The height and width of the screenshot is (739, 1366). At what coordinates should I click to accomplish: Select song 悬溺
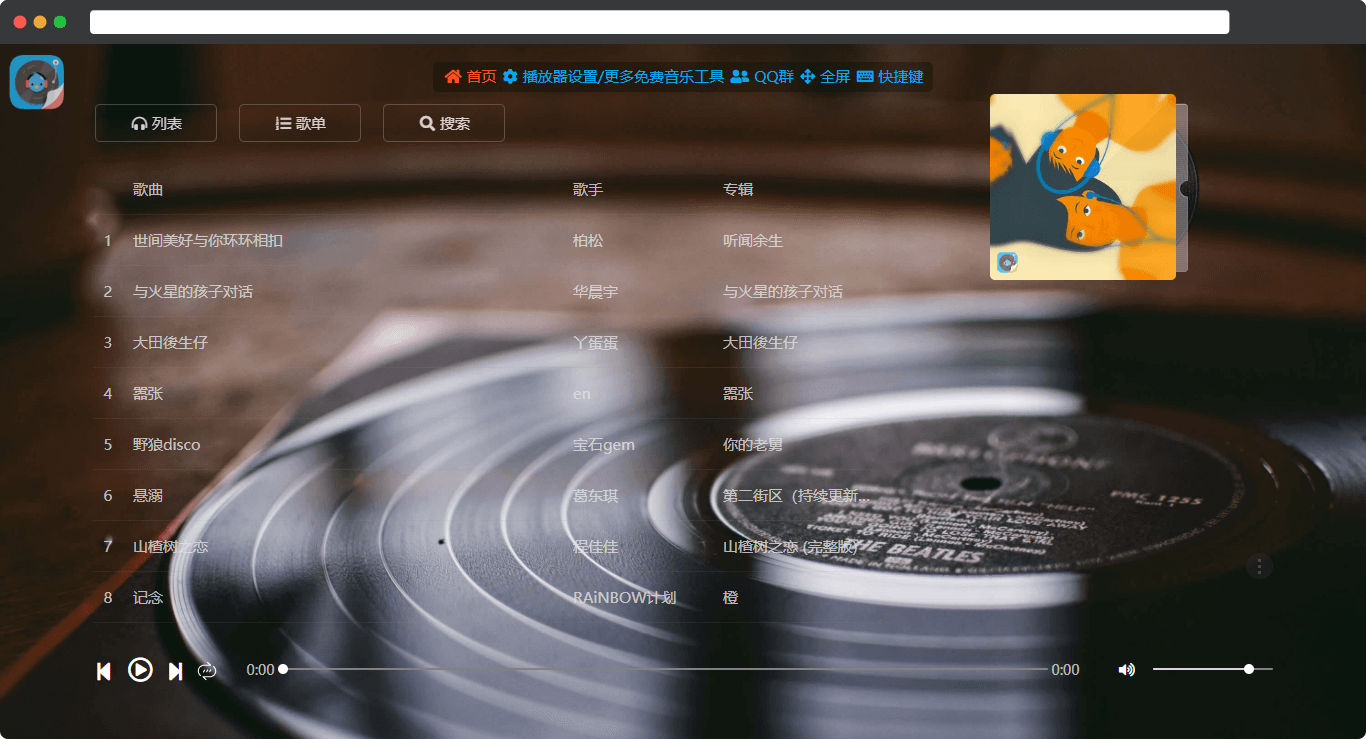coord(148,496)
